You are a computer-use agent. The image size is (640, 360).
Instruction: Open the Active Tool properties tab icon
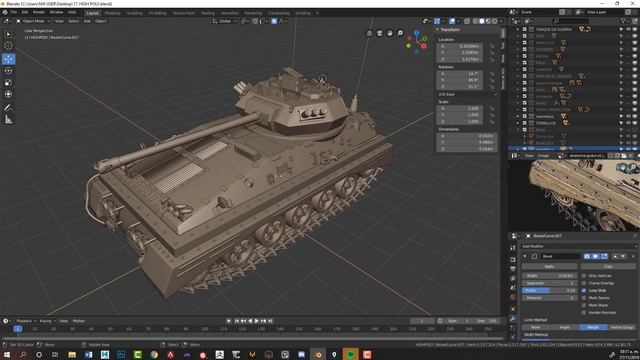[x=513, y=248]
